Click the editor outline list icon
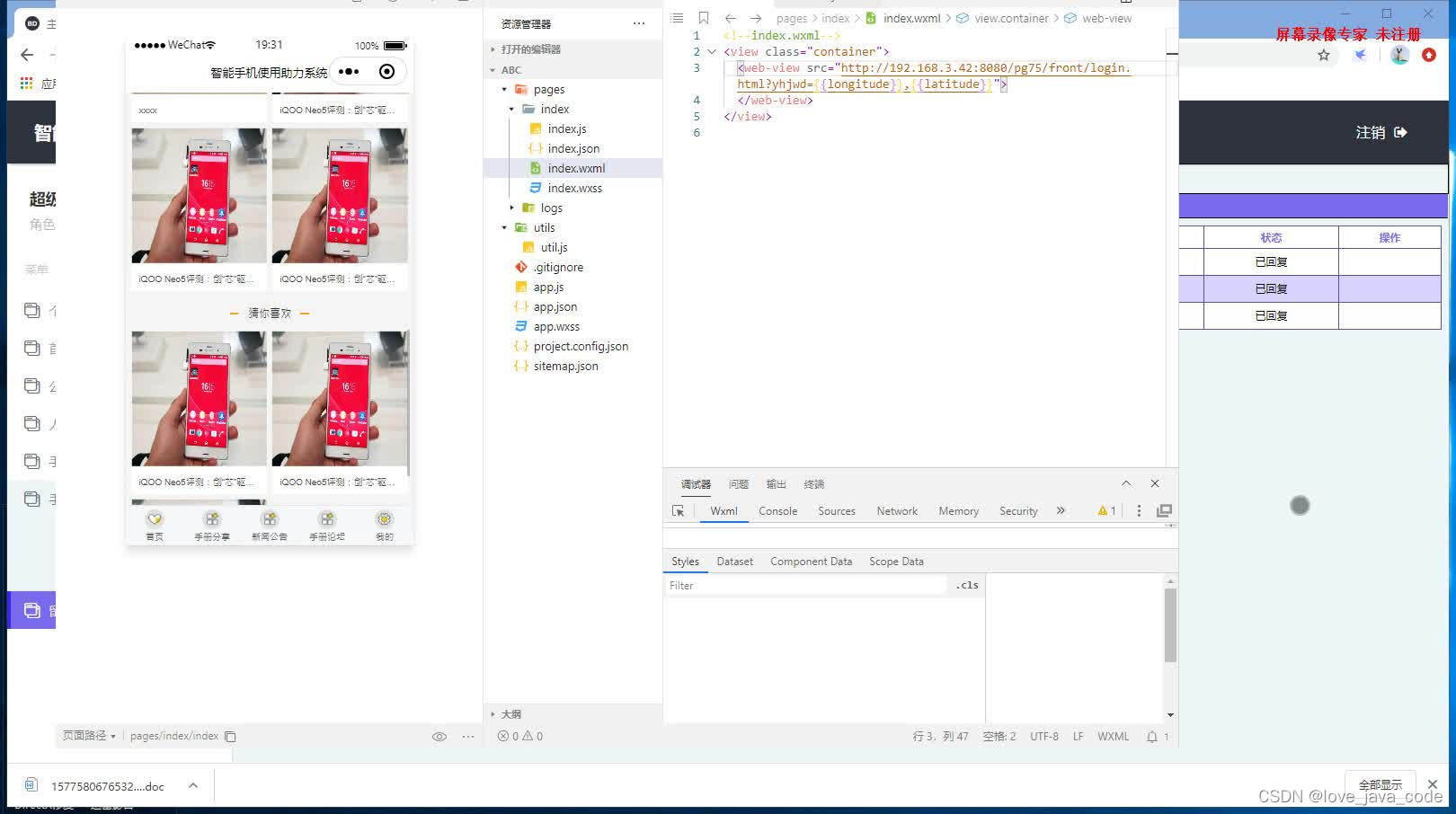The width and height of the screenshot is (1456, 814). click(x=677, y=18)
